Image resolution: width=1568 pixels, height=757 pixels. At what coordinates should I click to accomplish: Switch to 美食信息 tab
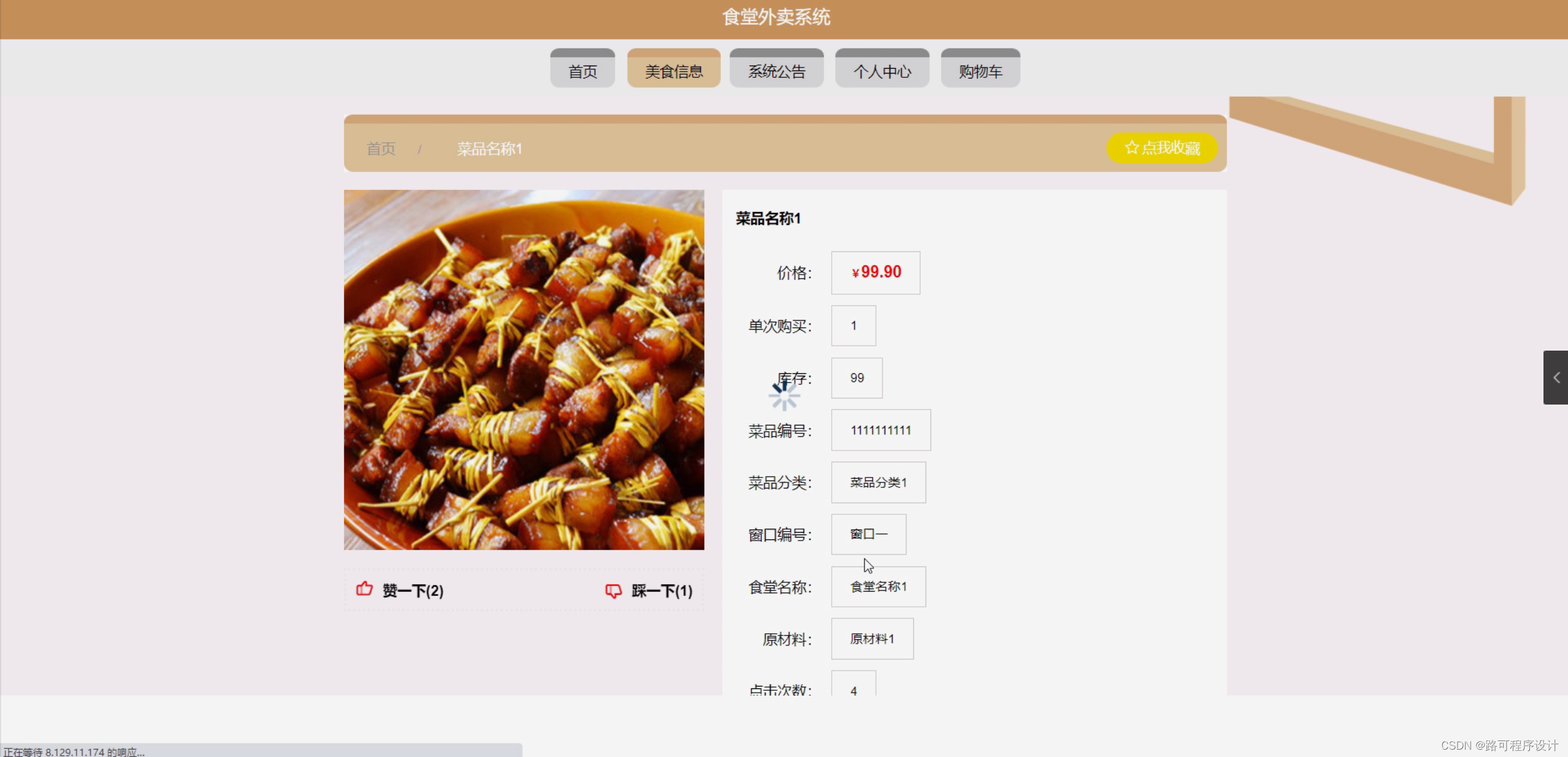673,71
